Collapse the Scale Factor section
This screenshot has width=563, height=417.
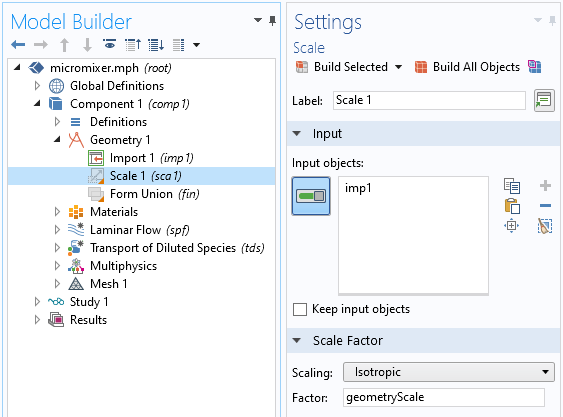pyautogui.click(x=297, y=340)
